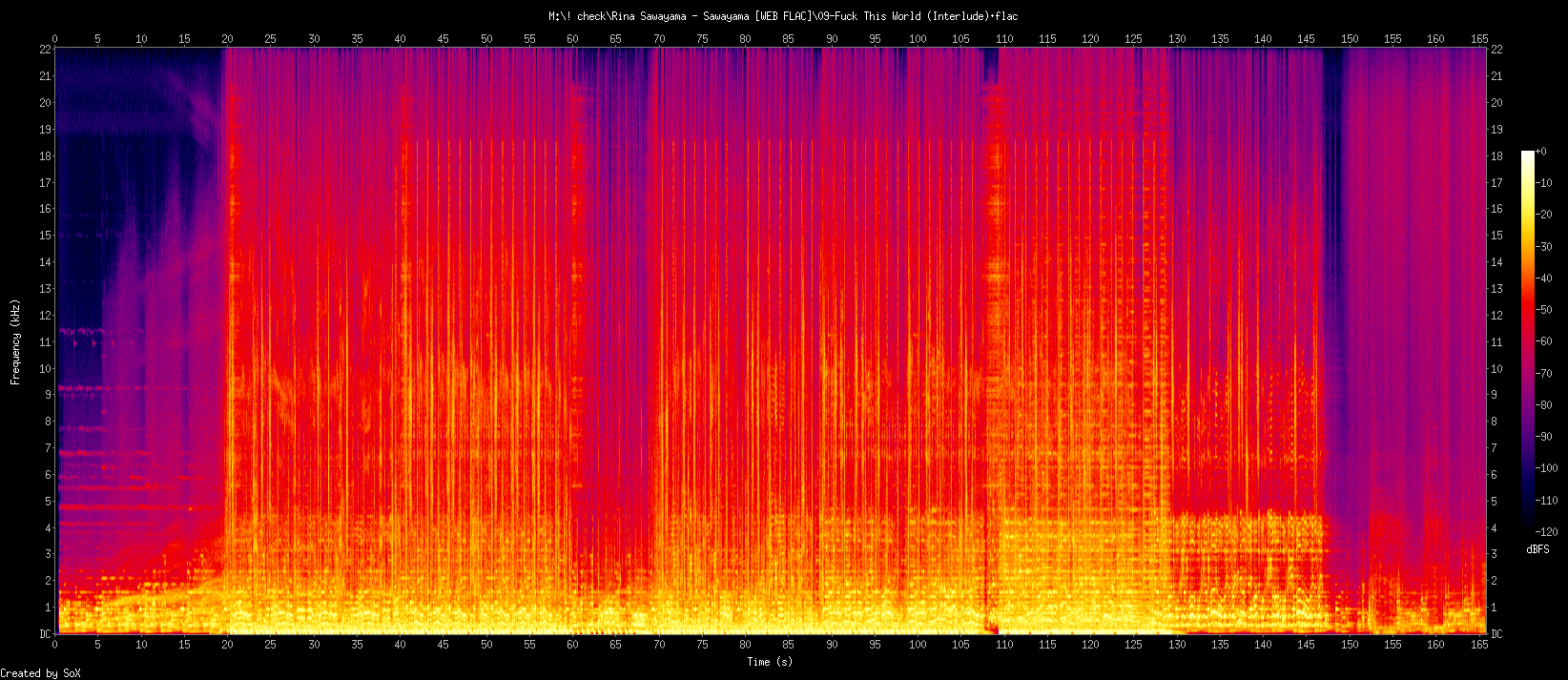Click '165' on the top time axis
The image size is (1568, 680).
click(1479, 39)
